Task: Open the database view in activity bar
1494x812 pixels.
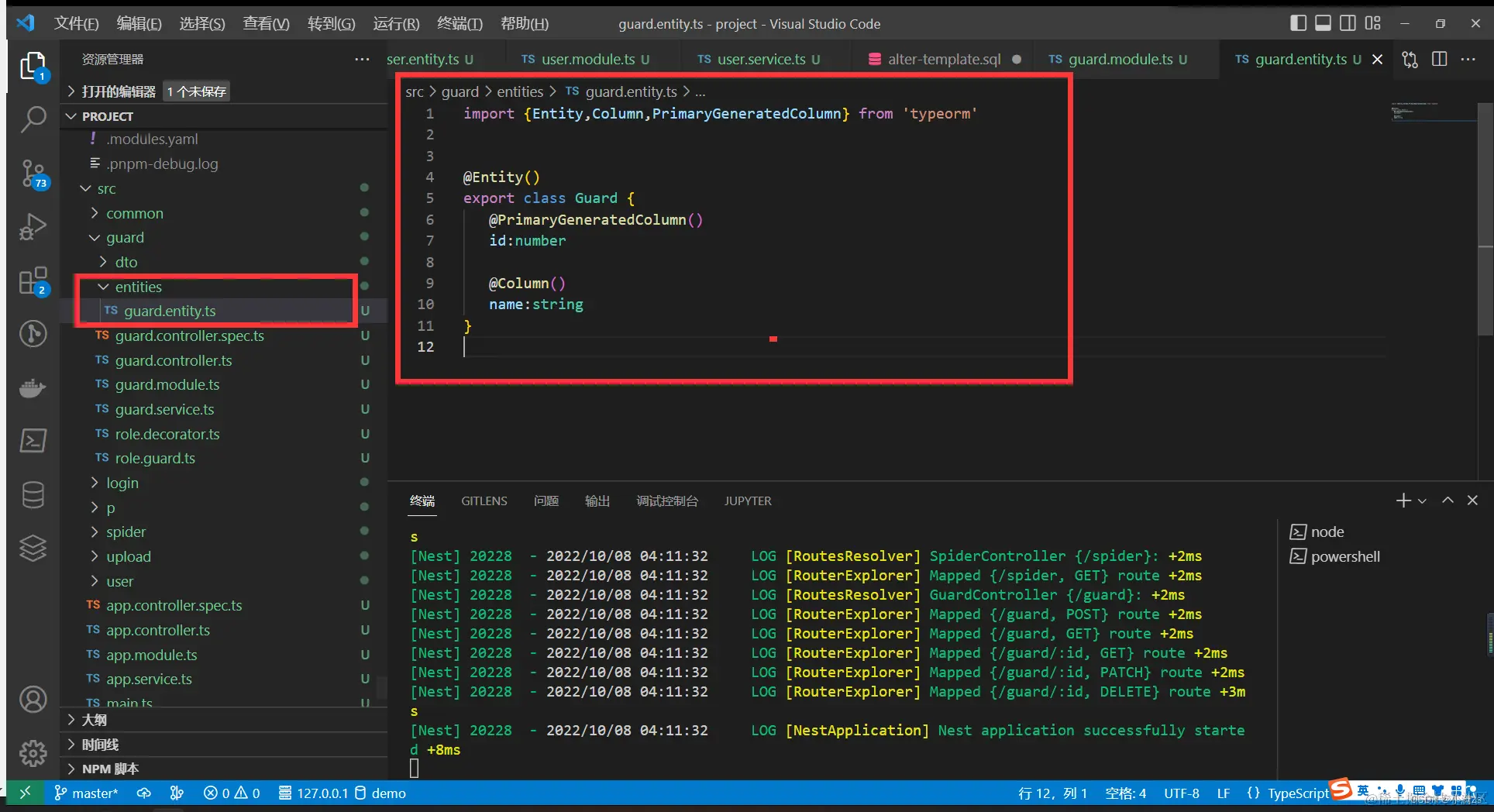Action: [33, 494]
